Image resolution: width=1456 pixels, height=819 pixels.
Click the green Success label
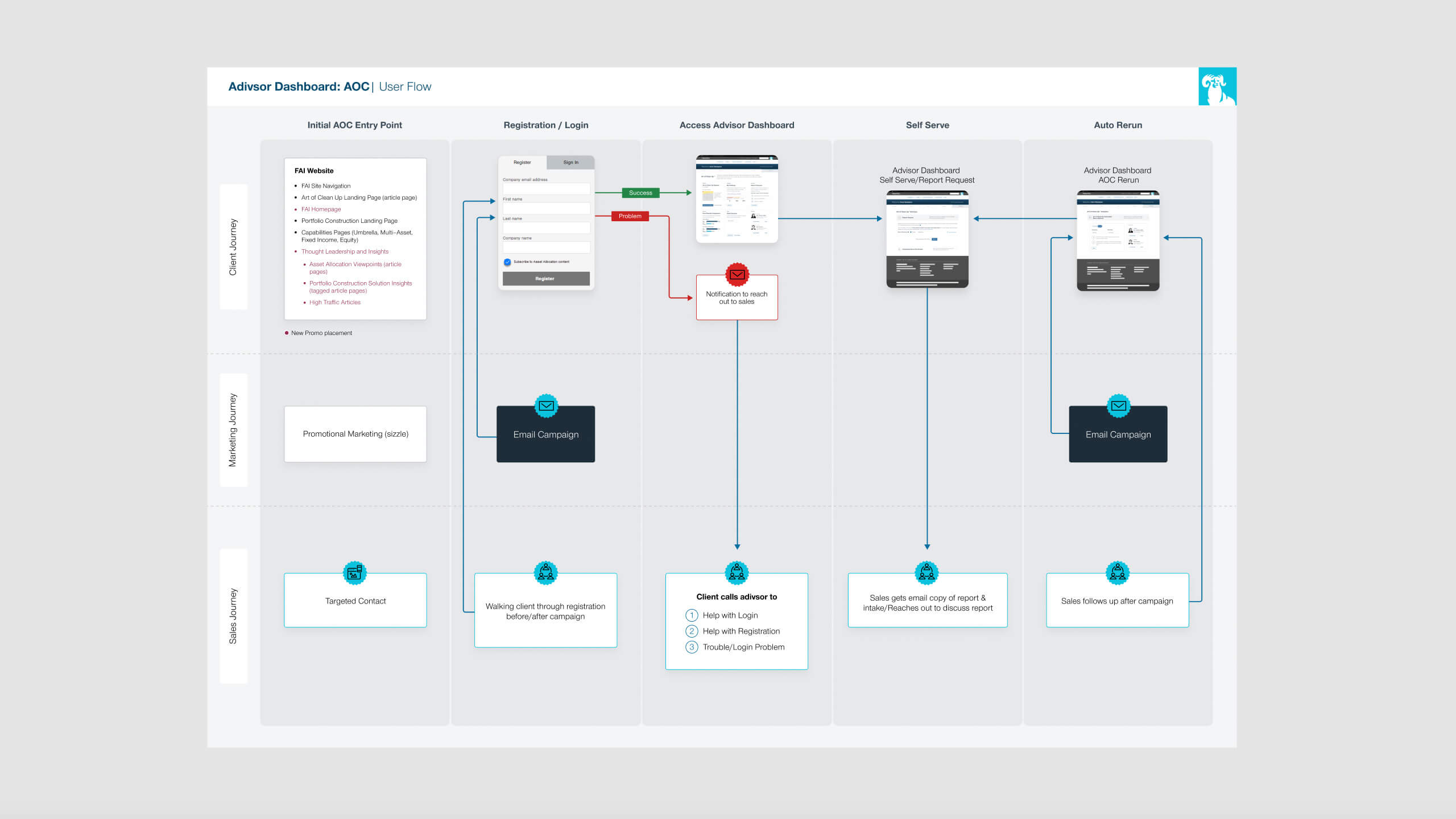pyautogui.click(x=640, y=193)
